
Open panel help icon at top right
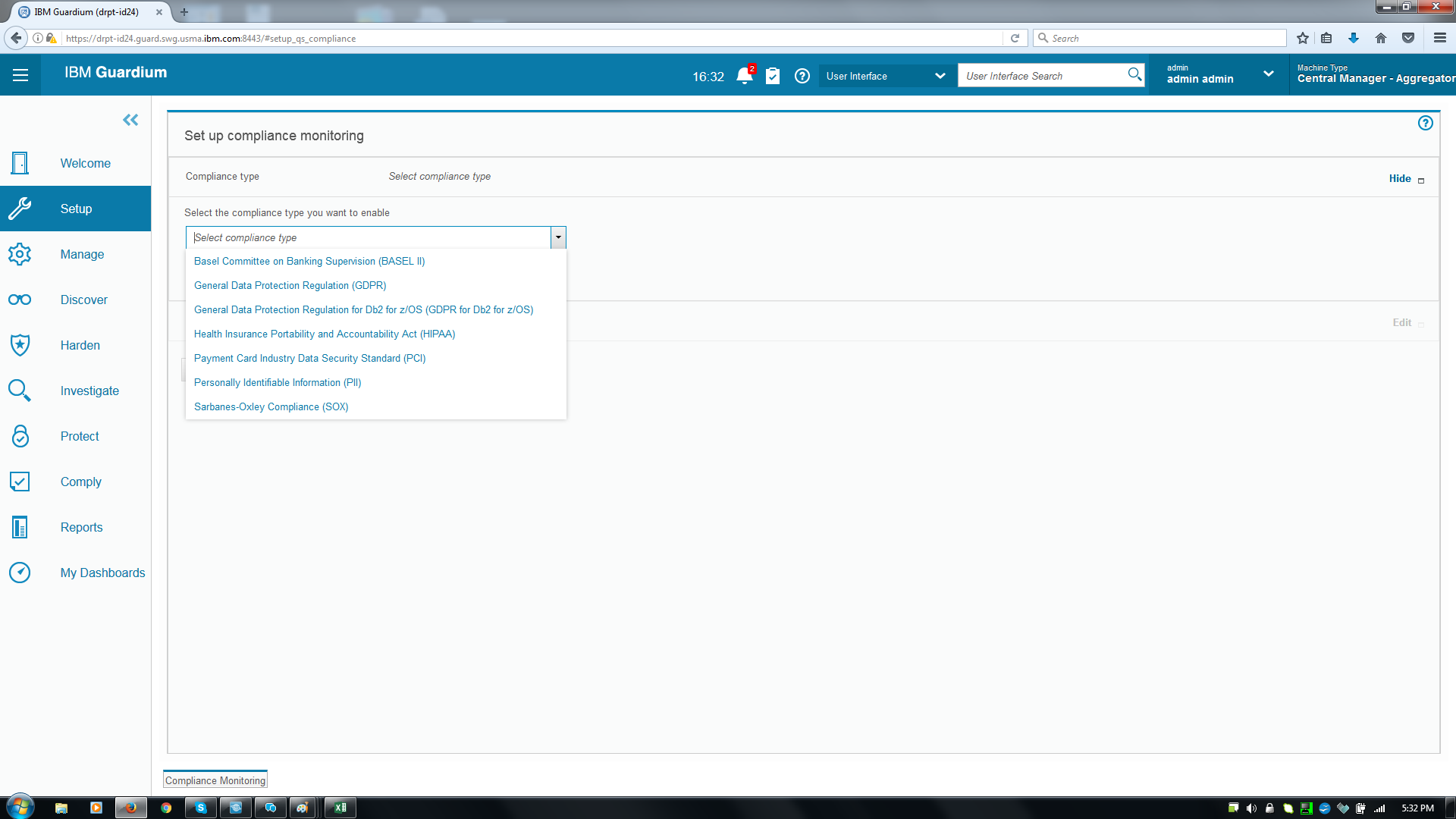(1425, 123)
